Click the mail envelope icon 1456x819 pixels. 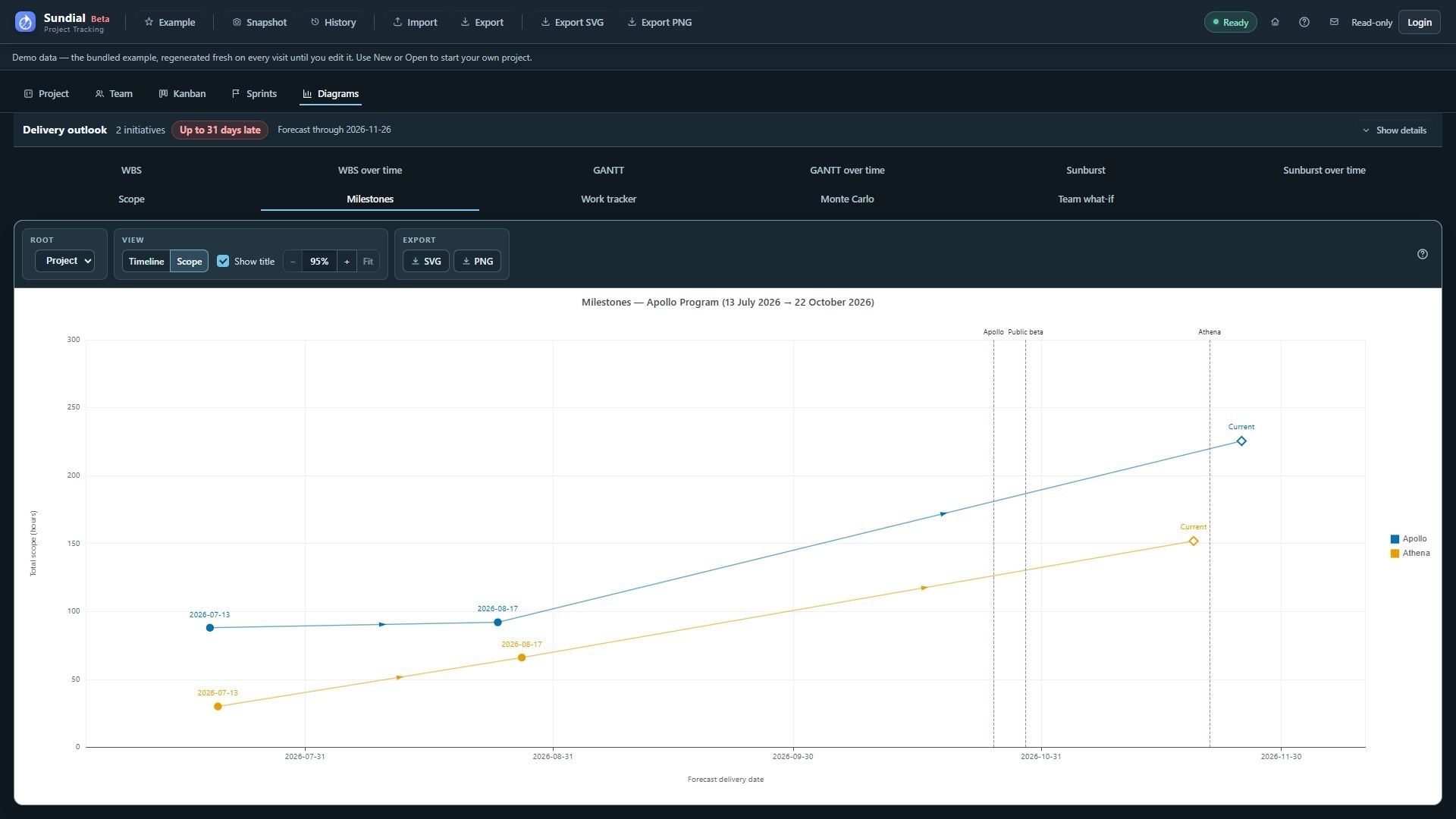pos(1334,22)
